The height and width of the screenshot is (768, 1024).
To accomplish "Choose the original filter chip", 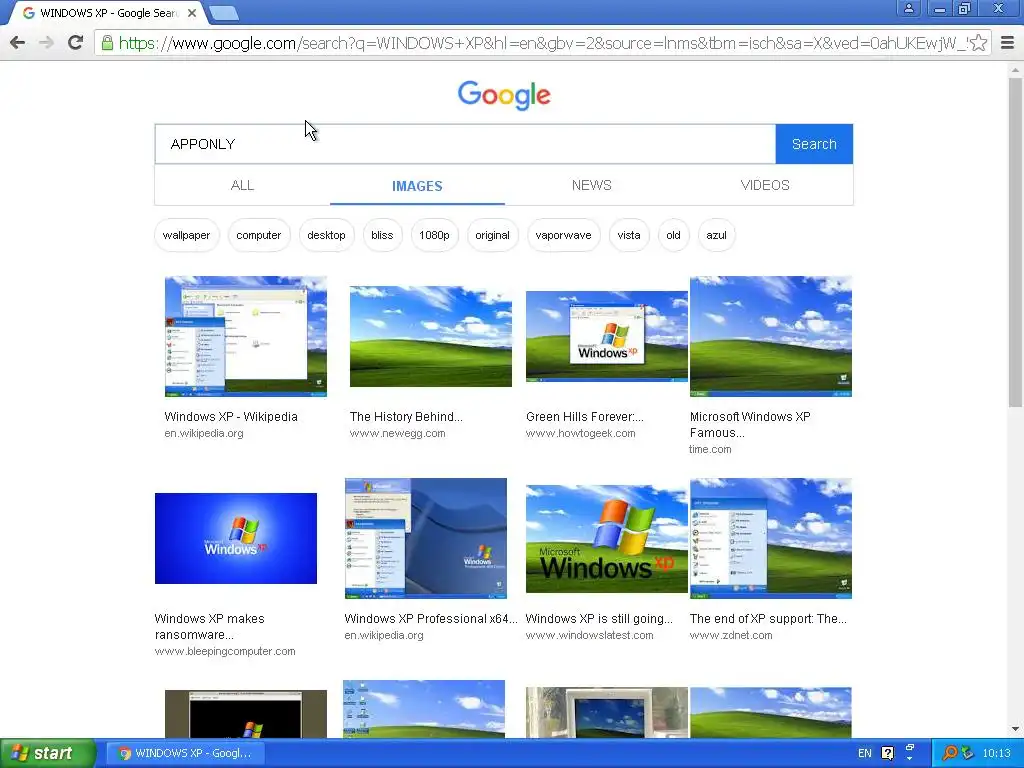I will point(492,235).
